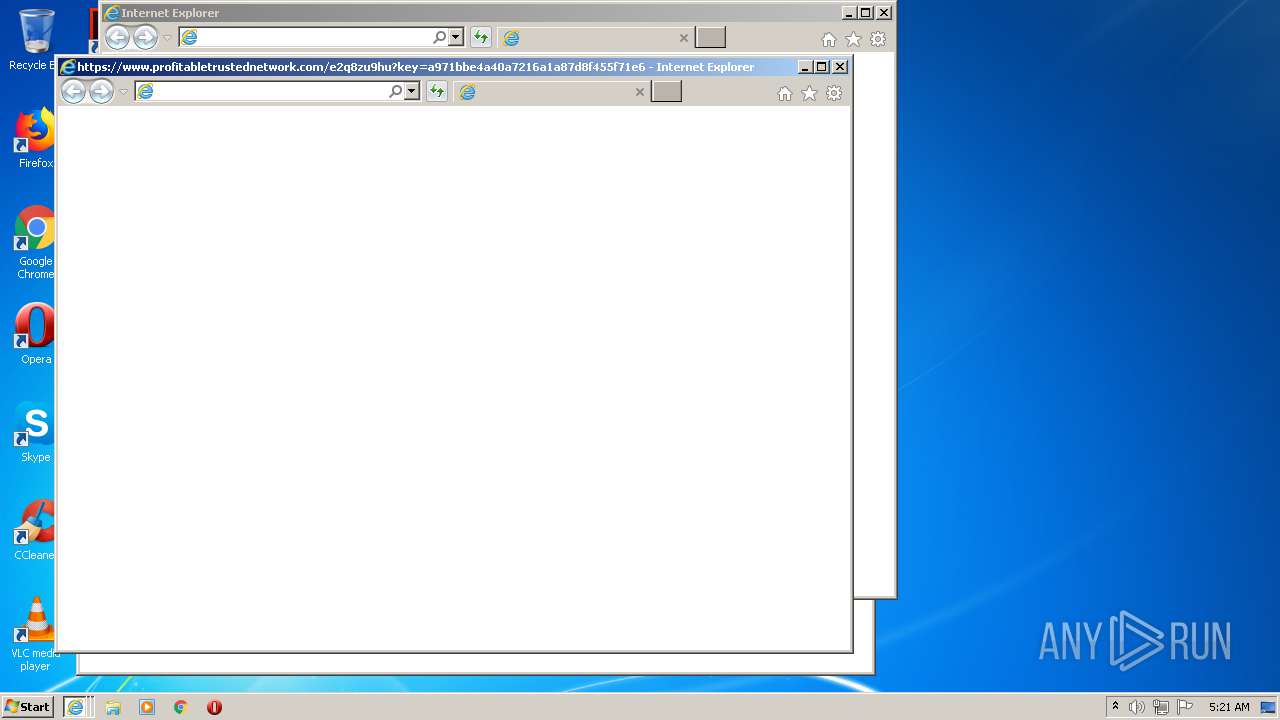1280x720 pixels.
Task: Refresh page in rear IE window
Action: [481, 37]
